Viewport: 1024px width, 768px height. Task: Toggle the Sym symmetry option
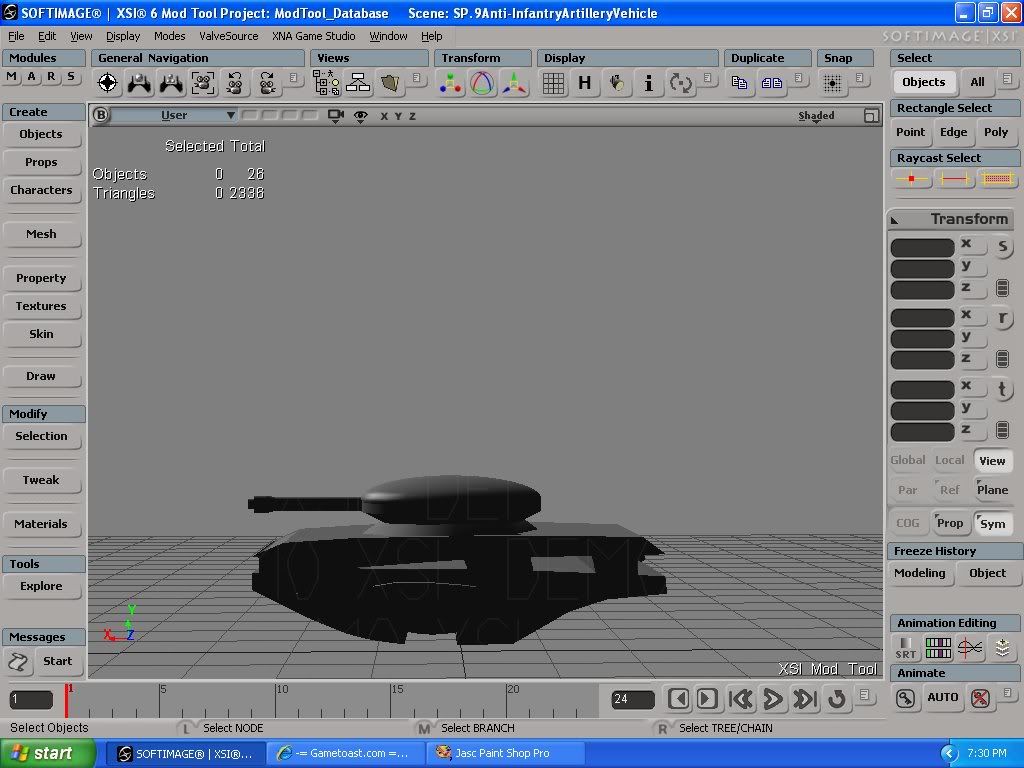pos(992,524)
